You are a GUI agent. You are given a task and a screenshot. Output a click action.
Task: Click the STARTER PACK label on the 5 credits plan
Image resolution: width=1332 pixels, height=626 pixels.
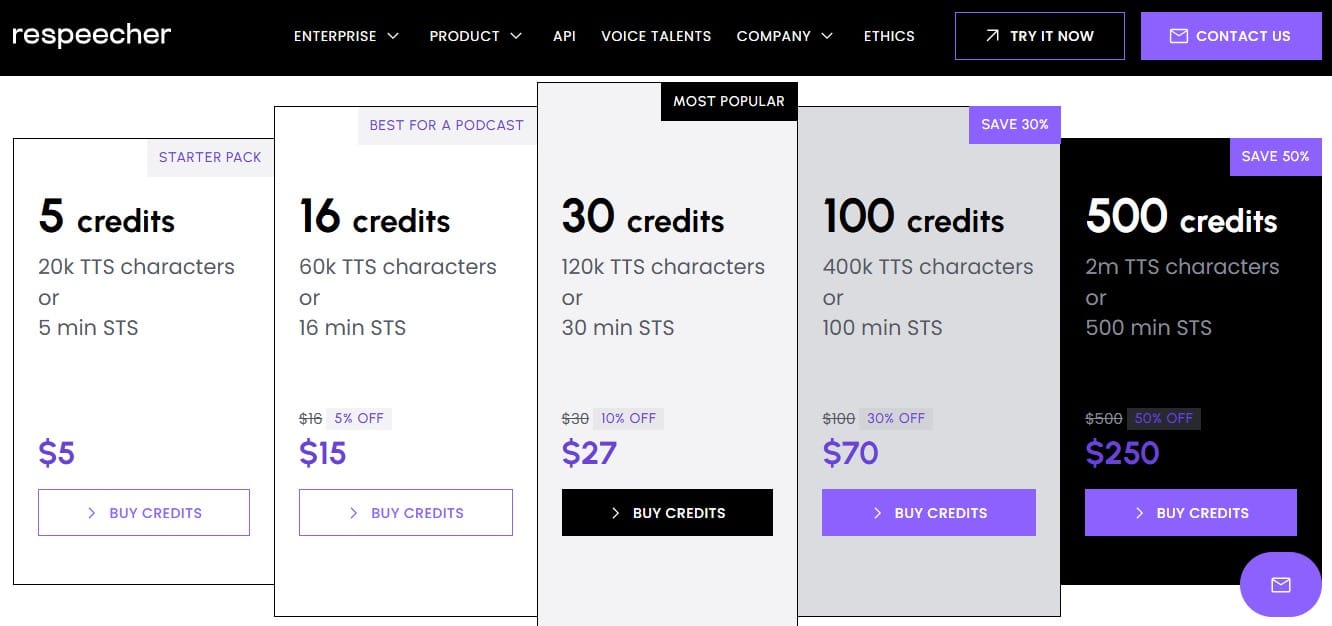coord(210,157)
